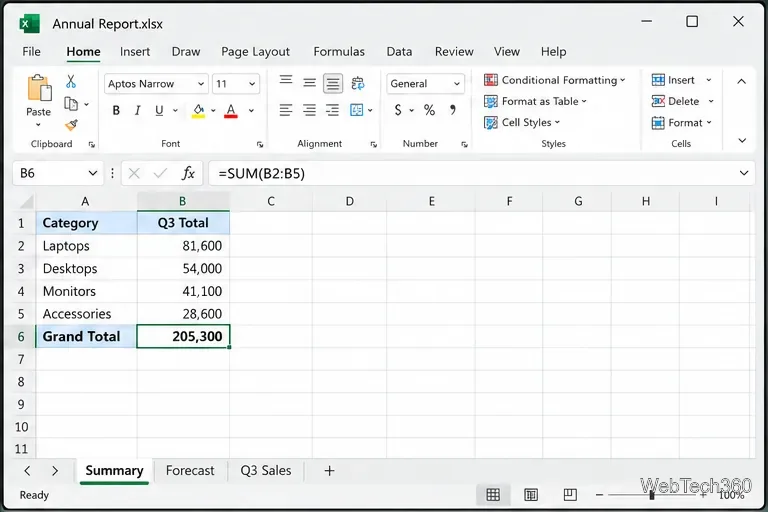Click the Format cells icon
Screen dimensions: 768x512
(658, 122)
